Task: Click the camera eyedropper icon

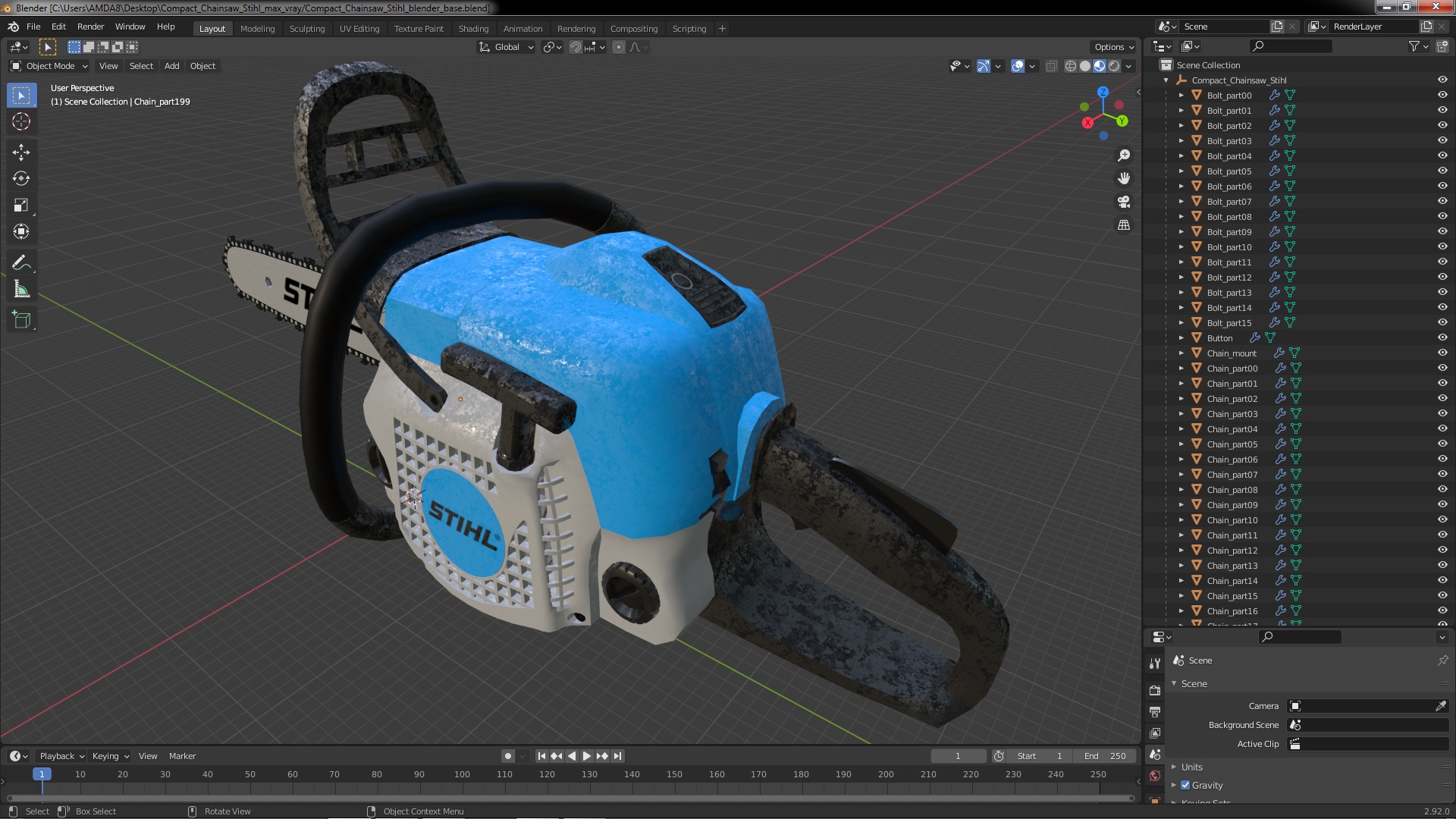Action: point(1441,706)
